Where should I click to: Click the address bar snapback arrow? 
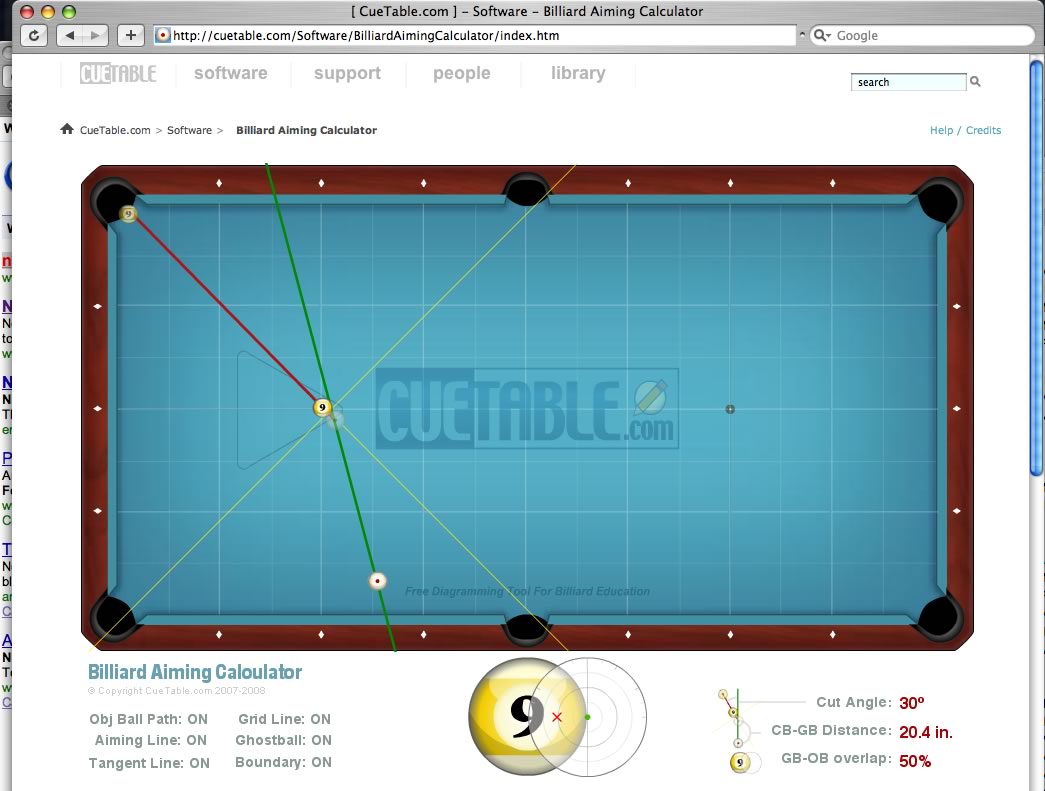[x=802, y=34]
